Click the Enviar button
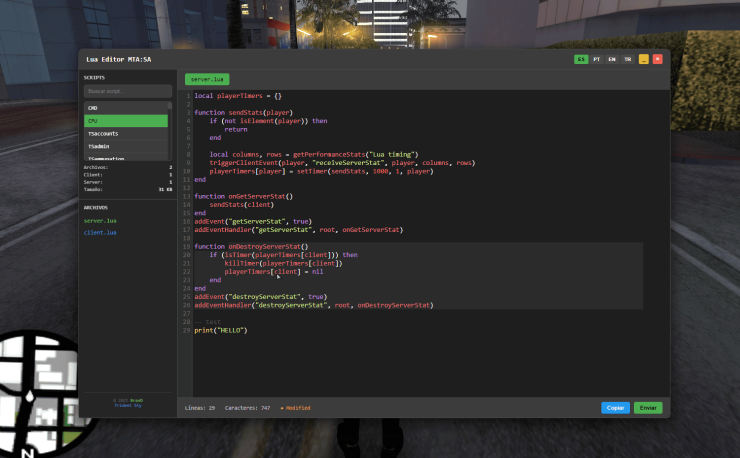Image resolution: width=740 pixels, height=458 pixels. tap(648, 408)
